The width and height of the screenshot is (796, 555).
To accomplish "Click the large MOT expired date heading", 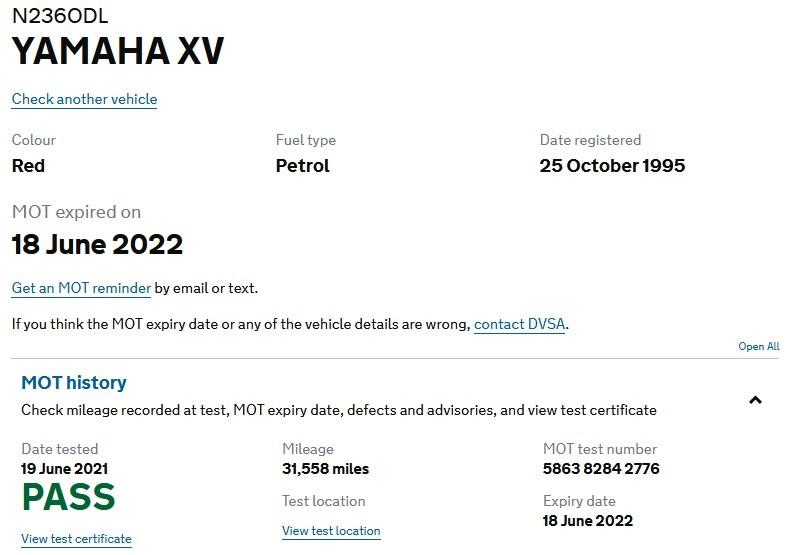I will click(x=97, y=244).
